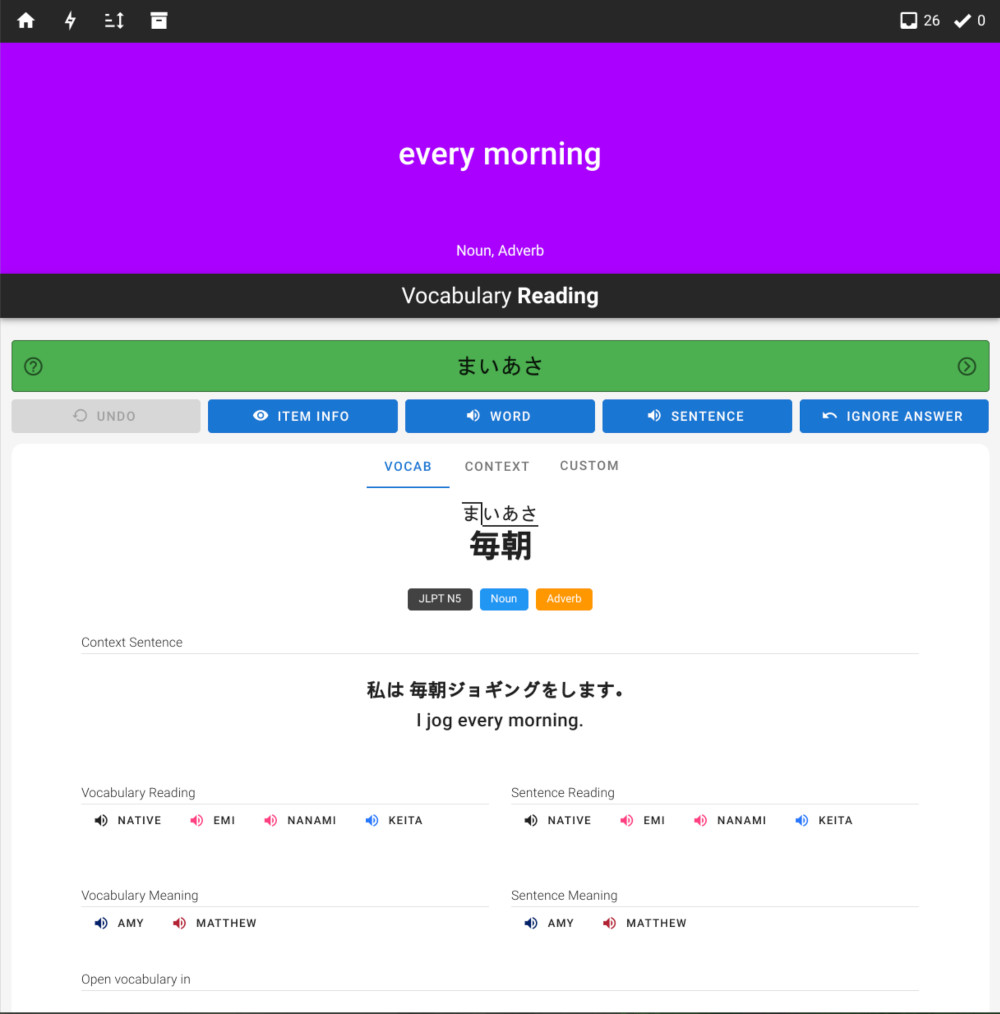Click the 'Vocabulary Reading' header bar text
The width and height of the screenshot is (1000, 1014).
tap(500, 296)
